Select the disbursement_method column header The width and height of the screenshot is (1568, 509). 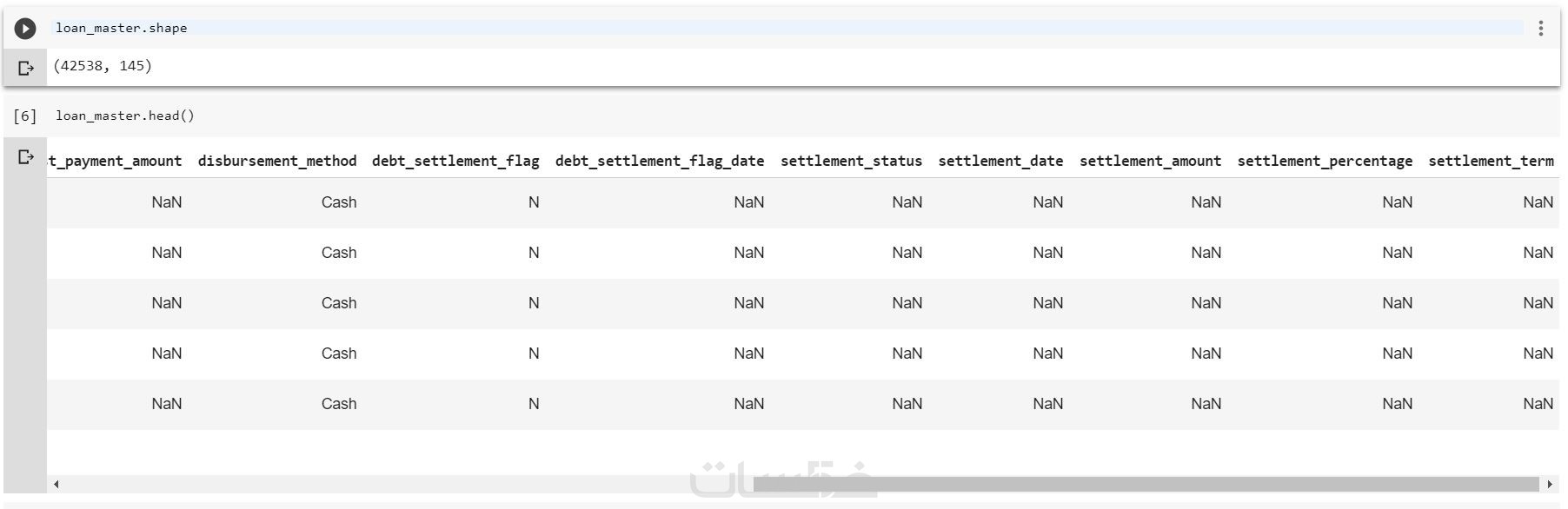click(277, 162)
